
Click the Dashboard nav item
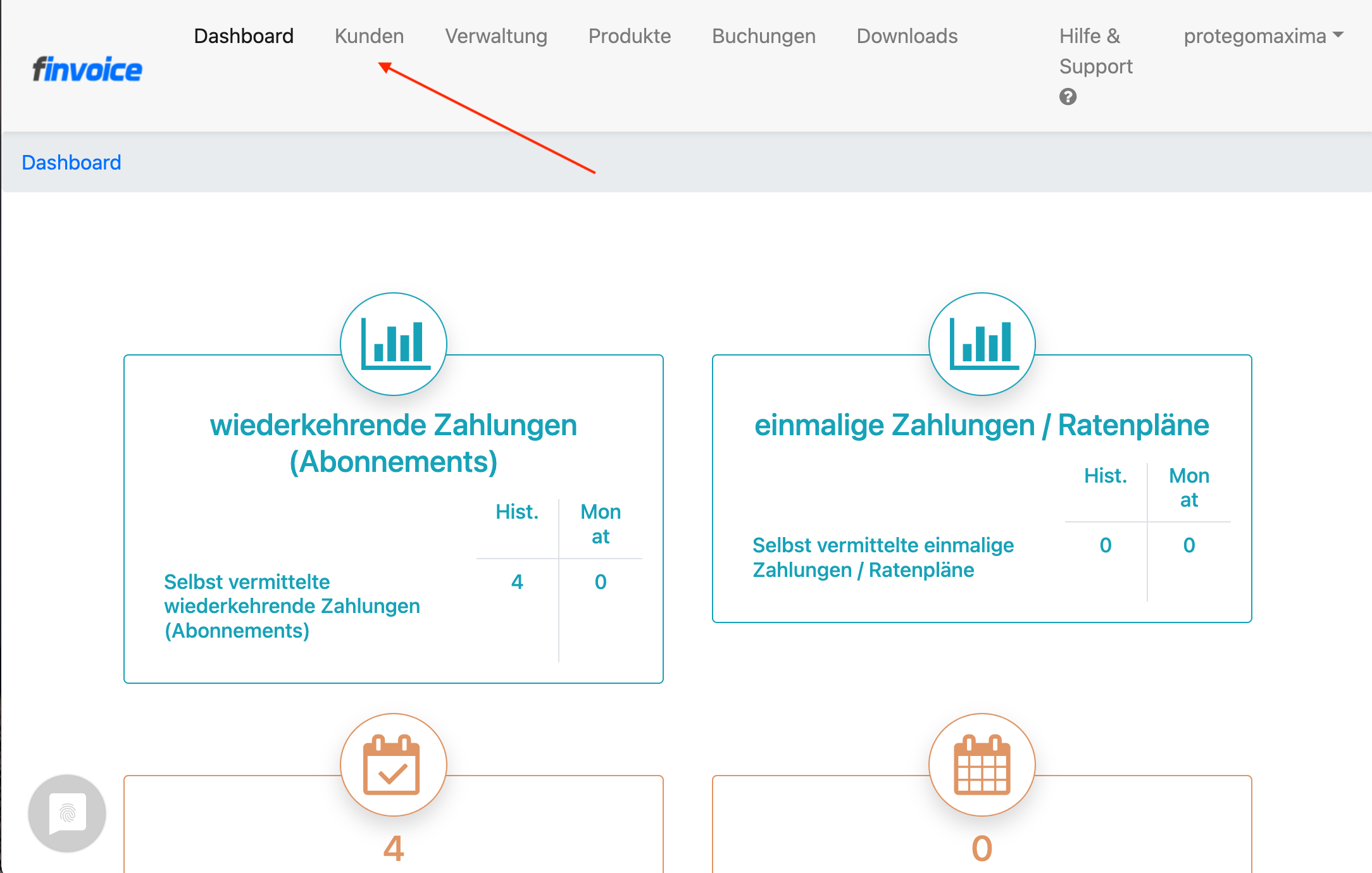(244, 36)
